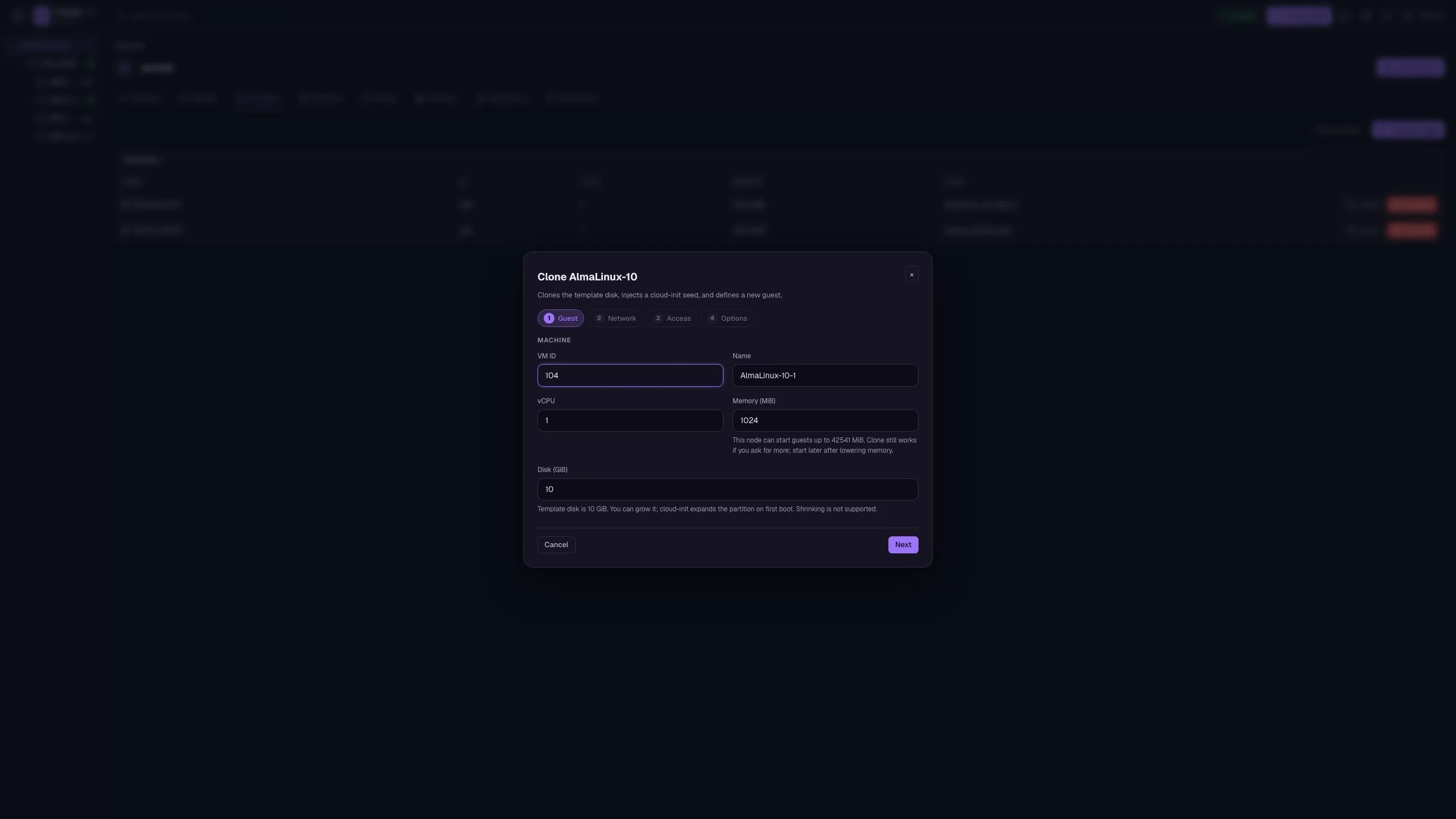Click the Memory (MiB) field
Viewport: 1456px width, 819px height.
[825, 421]
